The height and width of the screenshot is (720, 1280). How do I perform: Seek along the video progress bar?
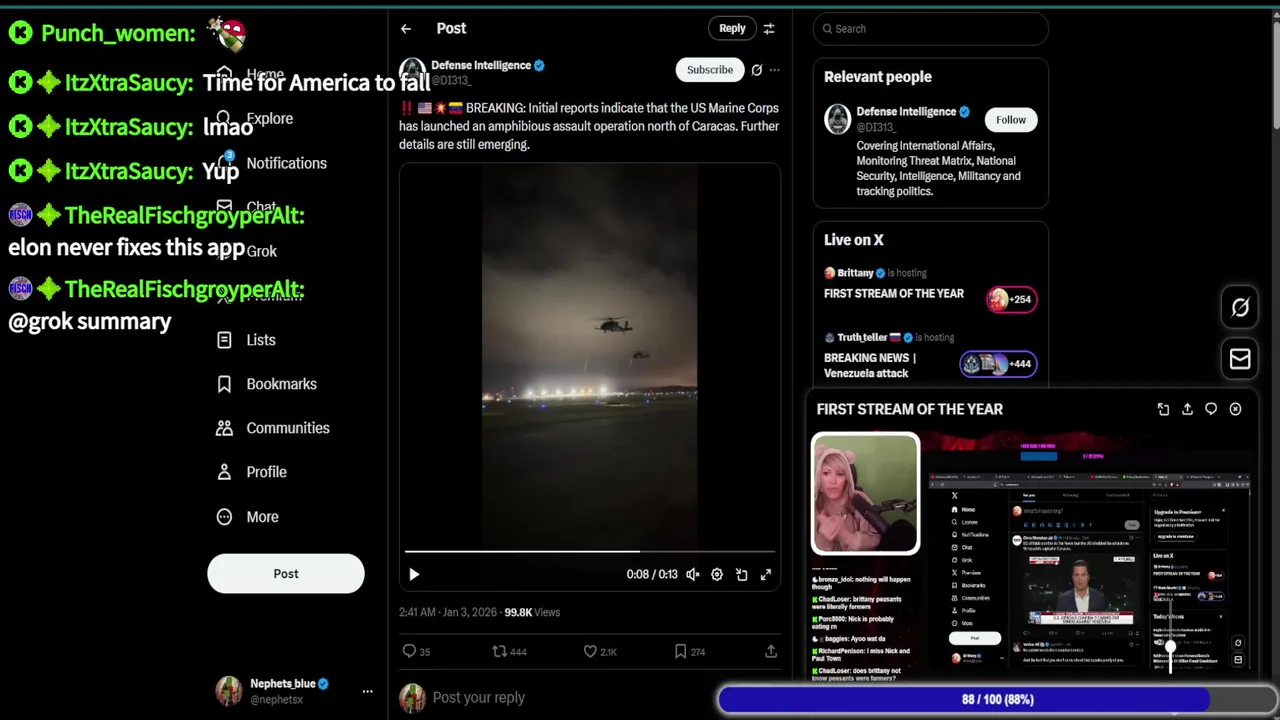[x=590, y=551]
